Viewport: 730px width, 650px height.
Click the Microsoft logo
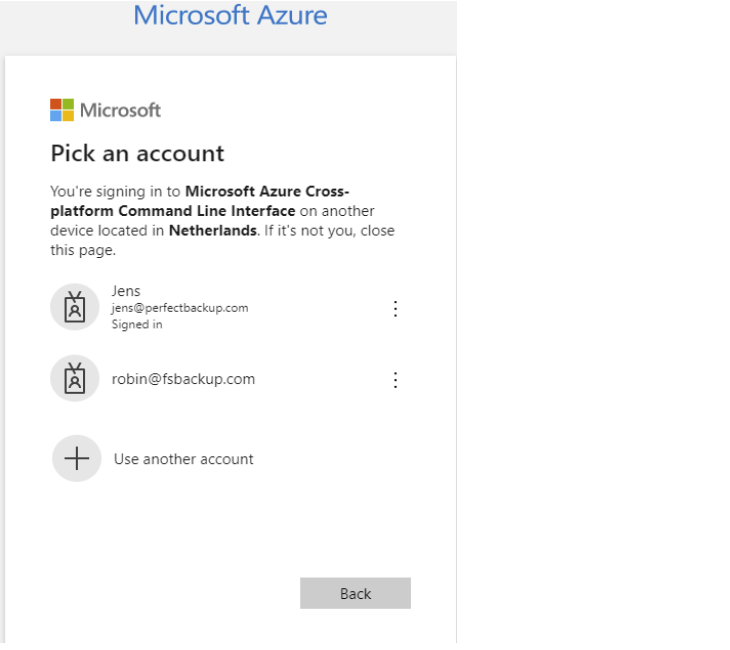click(x=105, y=110)
